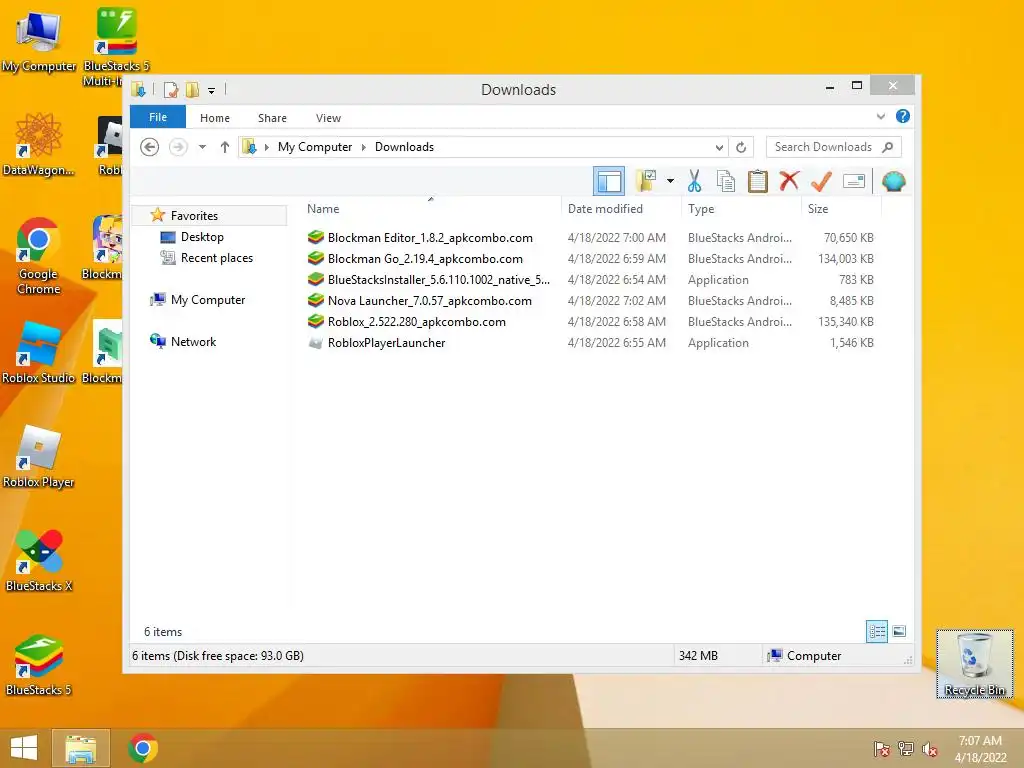Click the search magnifier icon
Image resolution: width=1024 pixels, height=768 pixels.
click(x=887, y=147)
